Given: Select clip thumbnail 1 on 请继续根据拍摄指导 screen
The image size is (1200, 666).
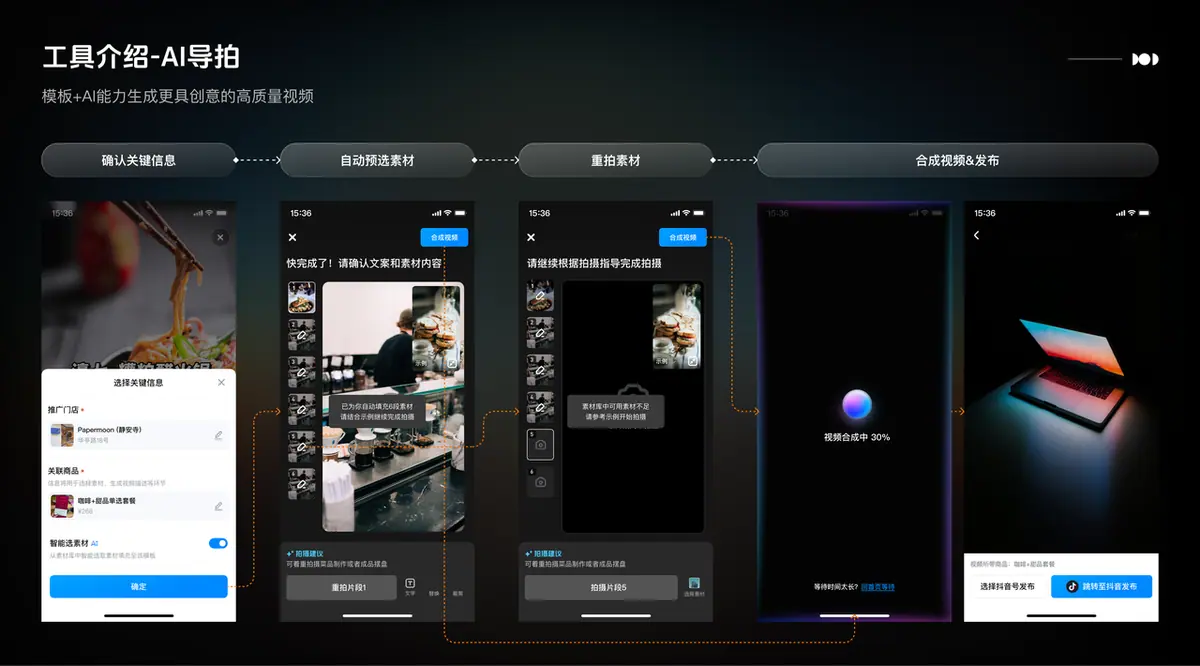Looking at the screenshot, I should point(540,297).
